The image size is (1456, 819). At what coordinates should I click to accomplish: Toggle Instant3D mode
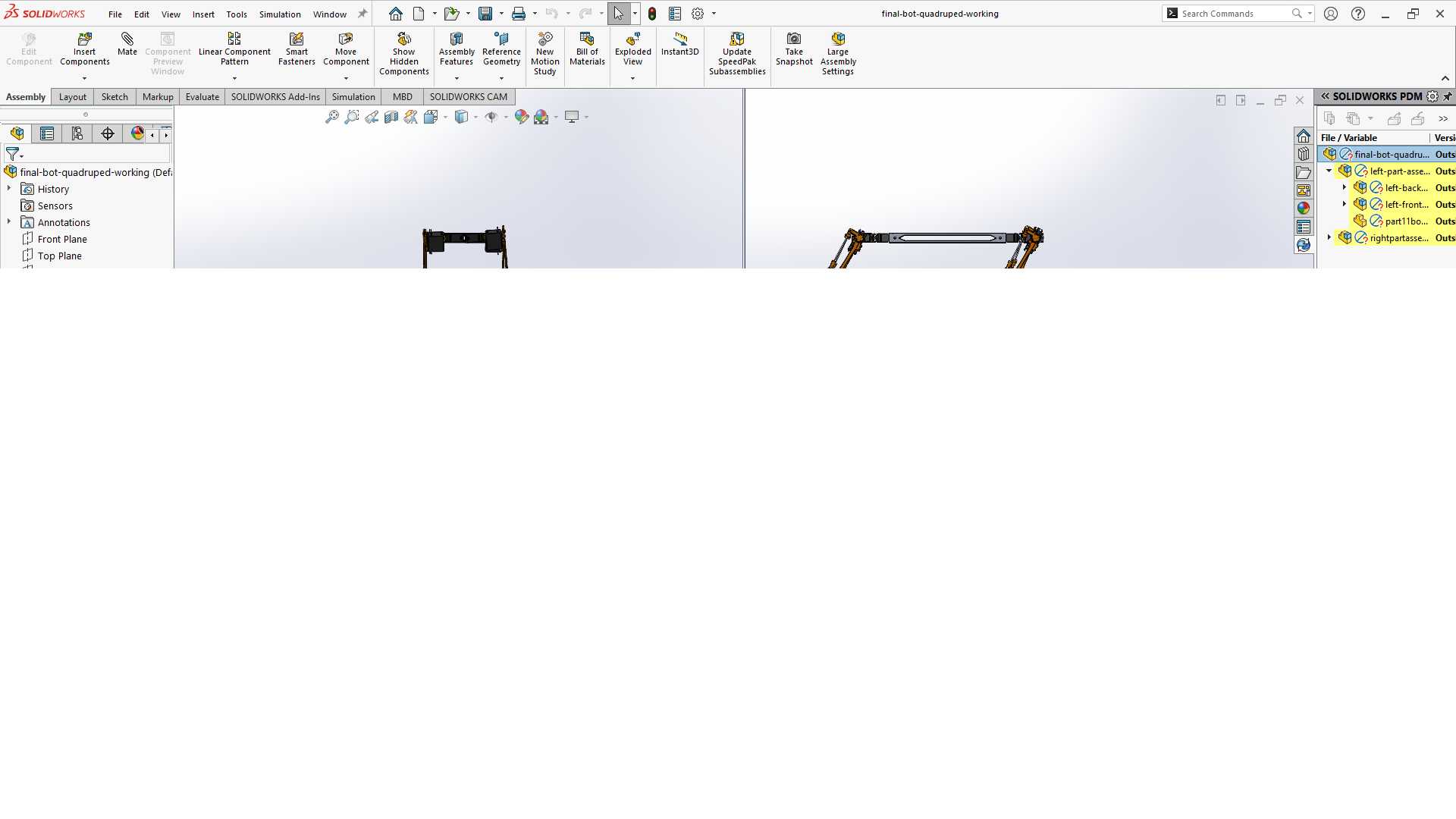point(679,44)
